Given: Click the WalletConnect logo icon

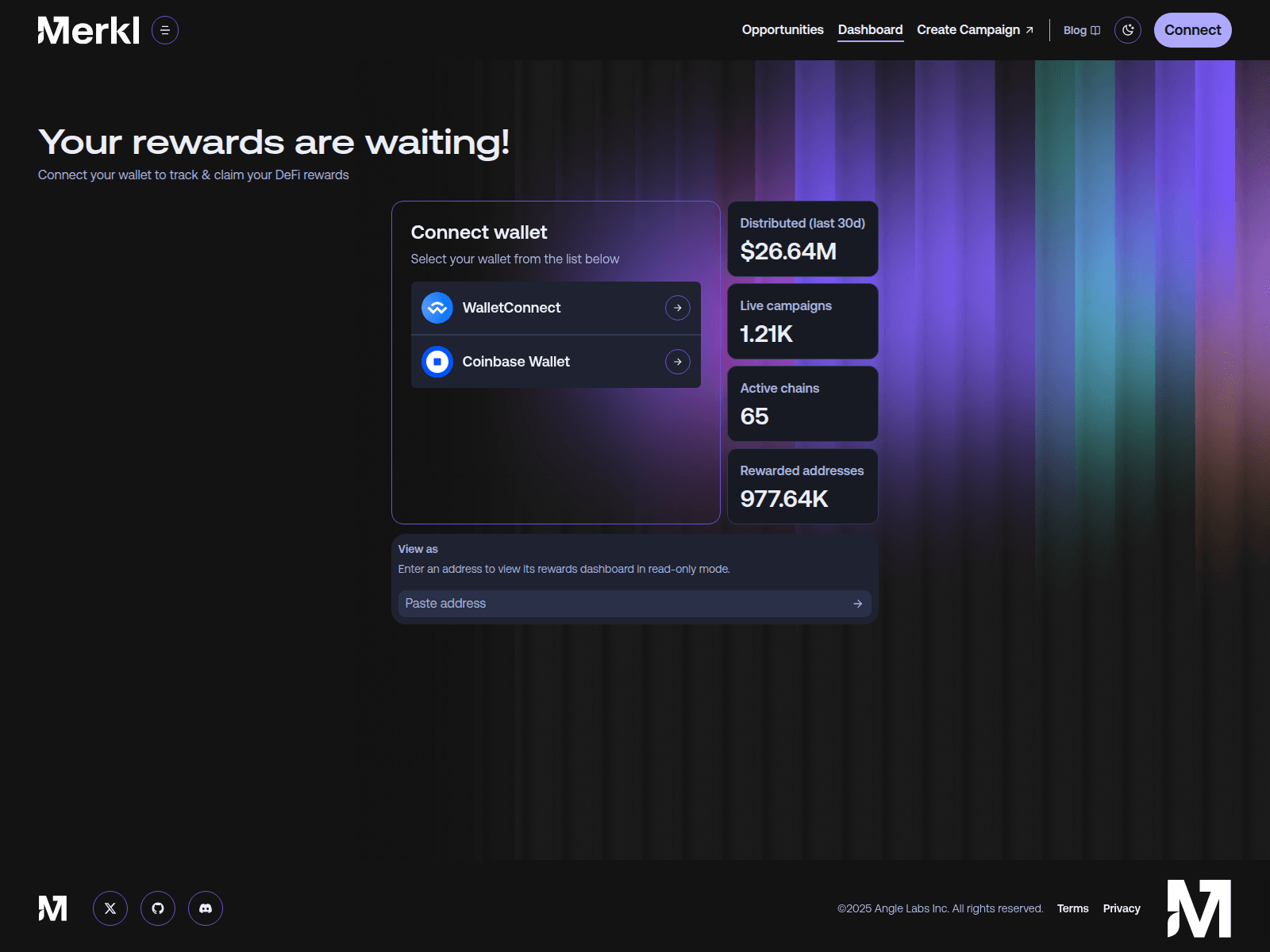Looking at the screenshot, I should (437, 308).
